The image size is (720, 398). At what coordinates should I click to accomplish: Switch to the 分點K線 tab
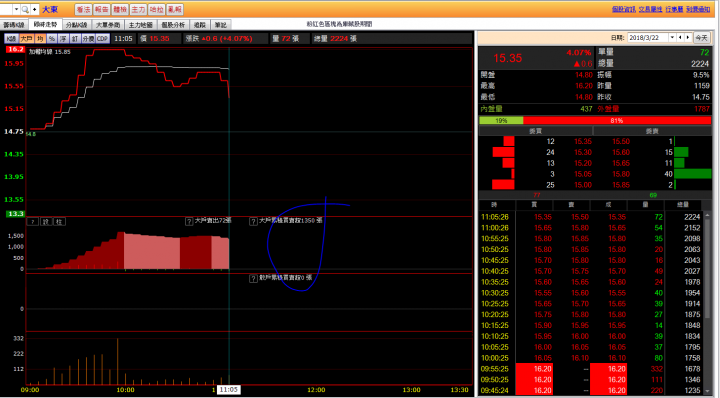pyautogui.click(x=76, y=25)
